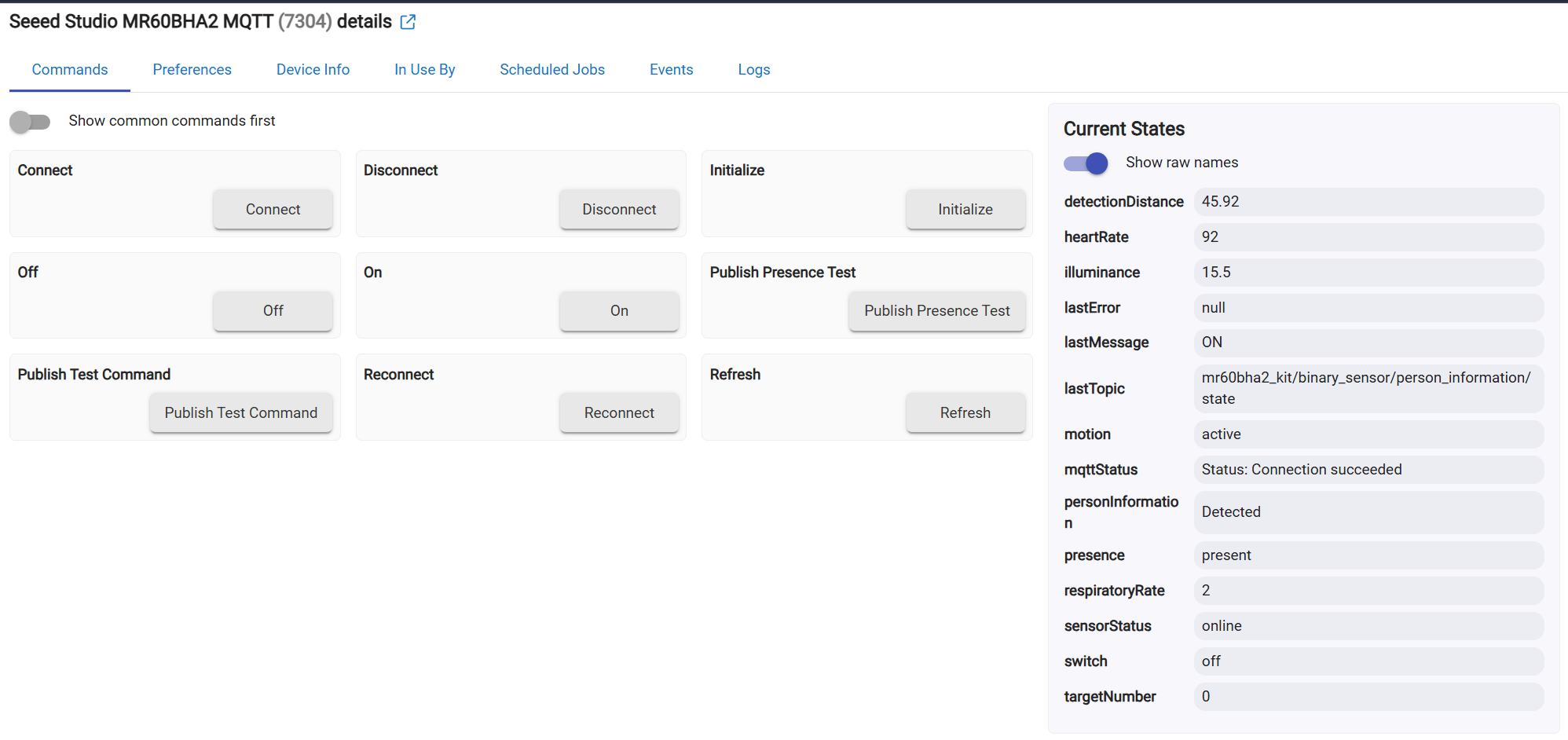
Task: Select the motion value active
Action: [1368, 434]
